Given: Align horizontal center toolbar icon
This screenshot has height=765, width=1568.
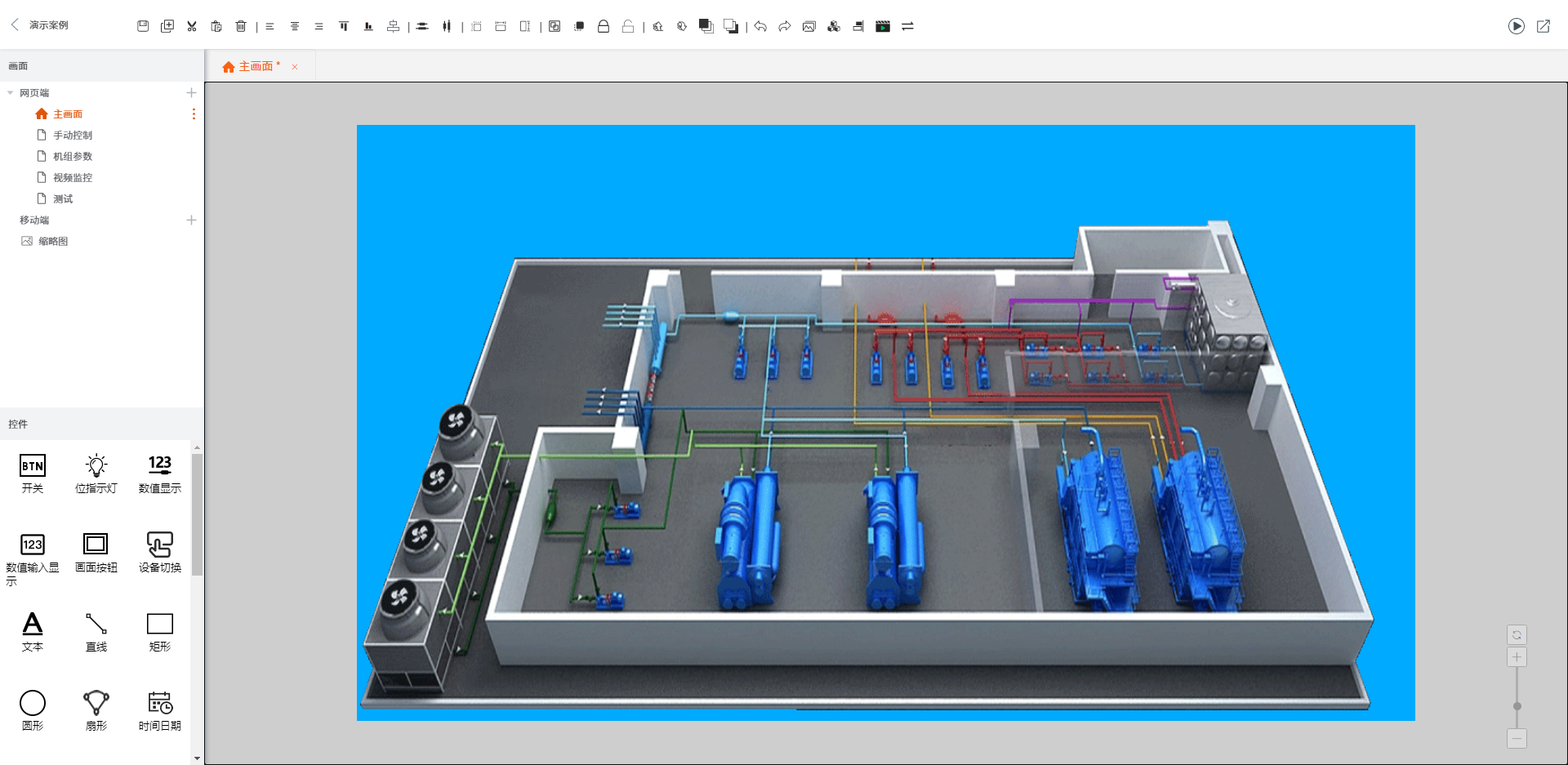Looking at the screenshot, I should click(x=295, y=26).
